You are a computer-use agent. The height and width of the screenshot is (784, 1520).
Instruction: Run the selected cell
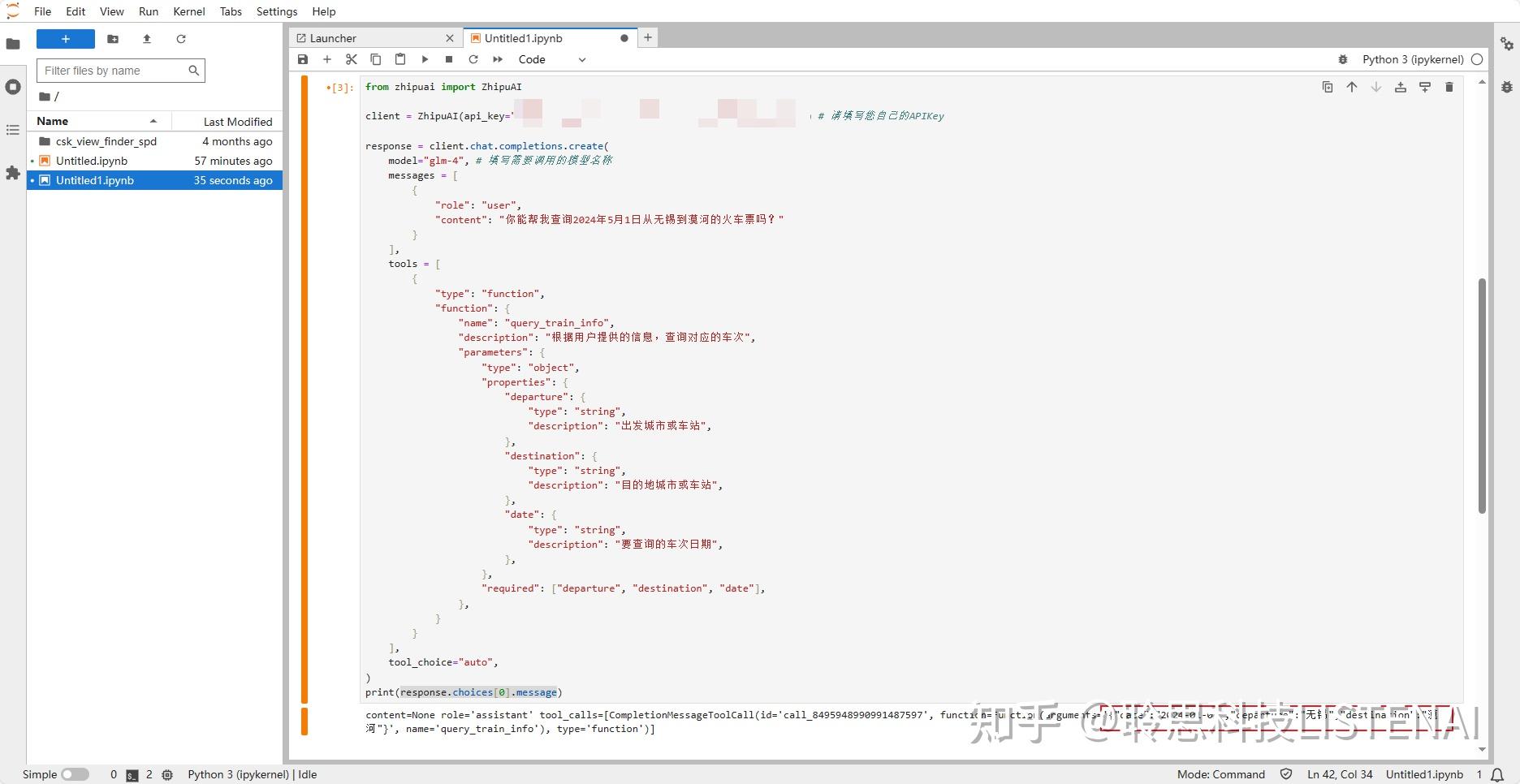pos(425,59)
